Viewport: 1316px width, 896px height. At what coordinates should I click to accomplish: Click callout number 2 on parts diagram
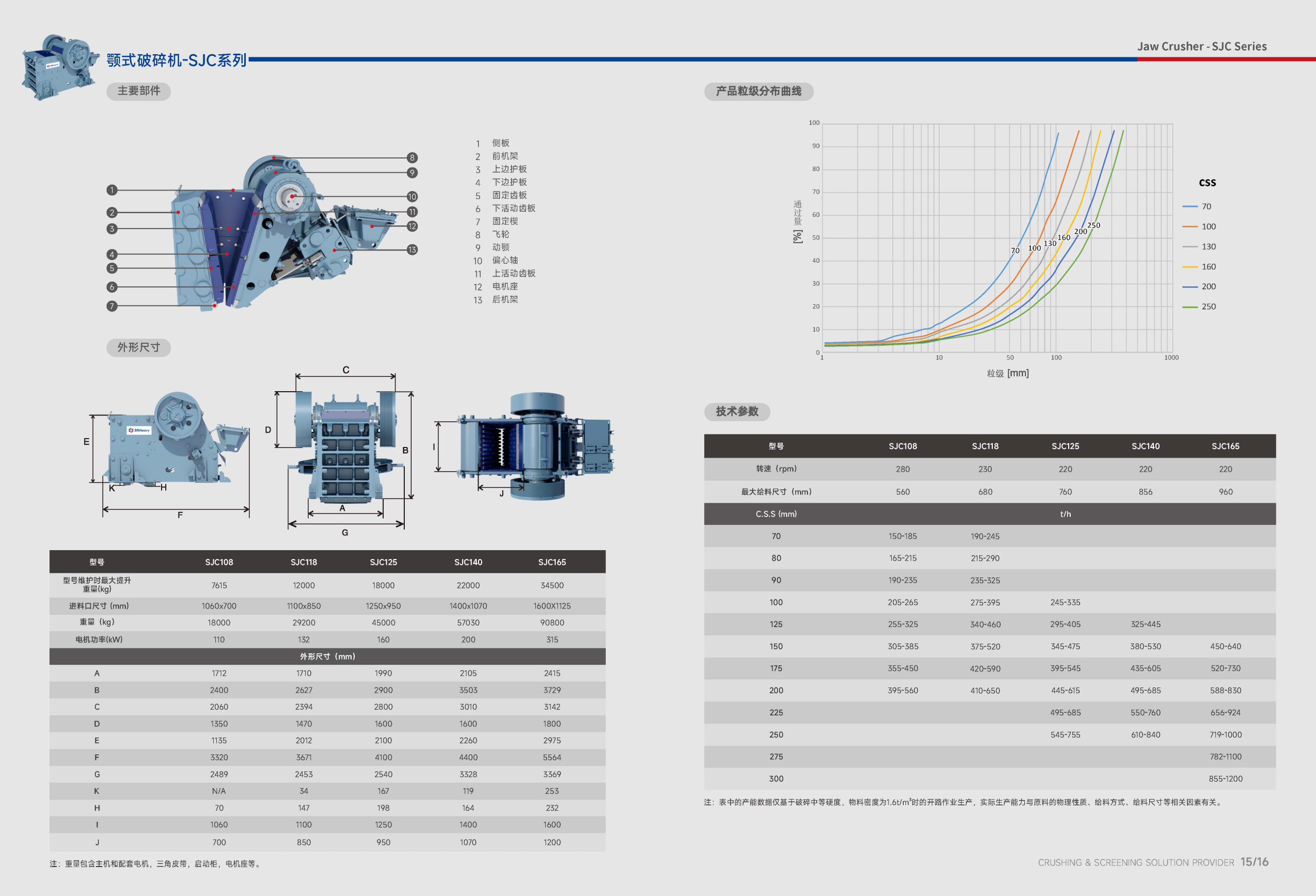tap(112, 212)
